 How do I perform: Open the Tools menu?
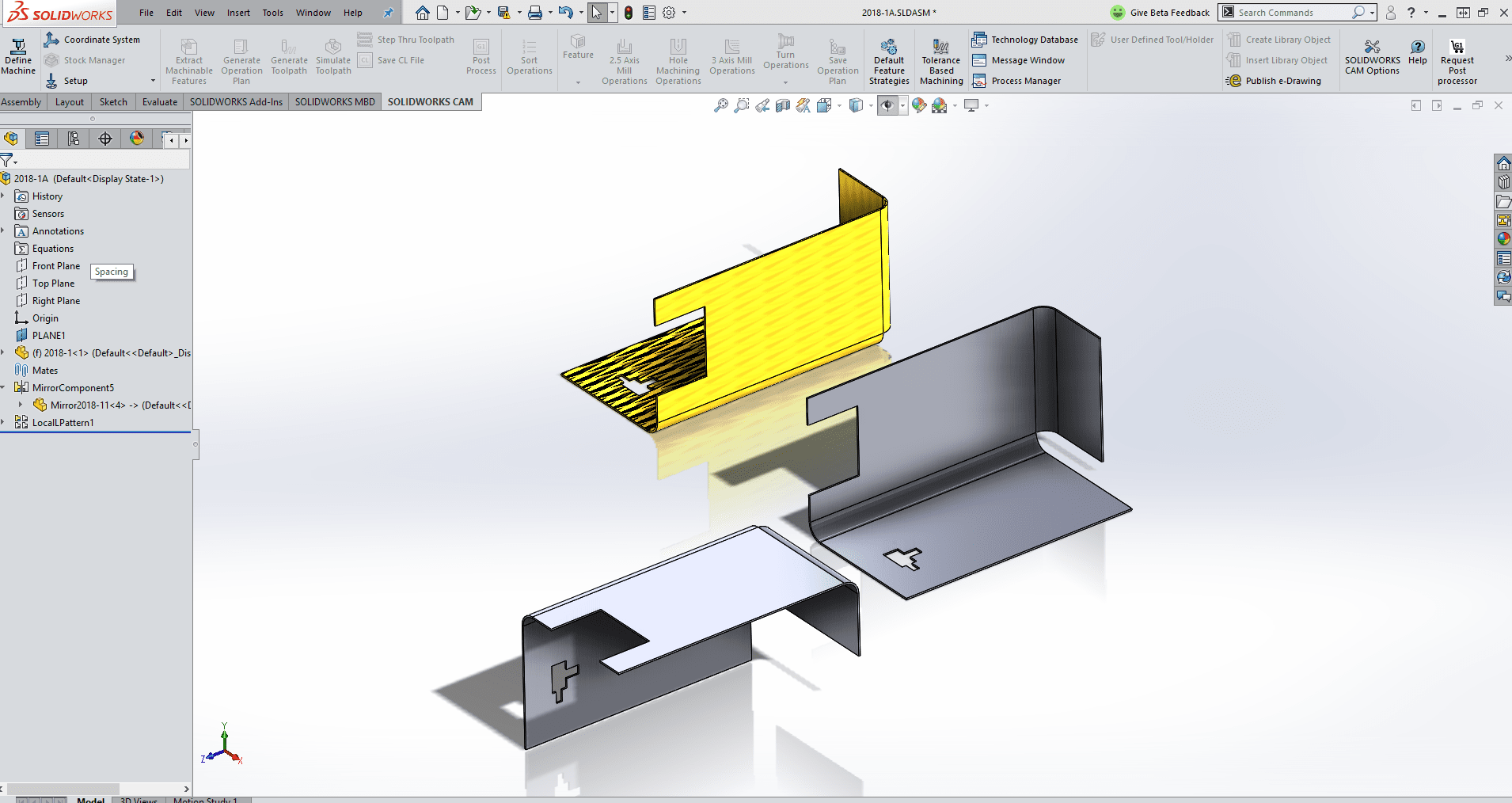[x=272, y=13]
